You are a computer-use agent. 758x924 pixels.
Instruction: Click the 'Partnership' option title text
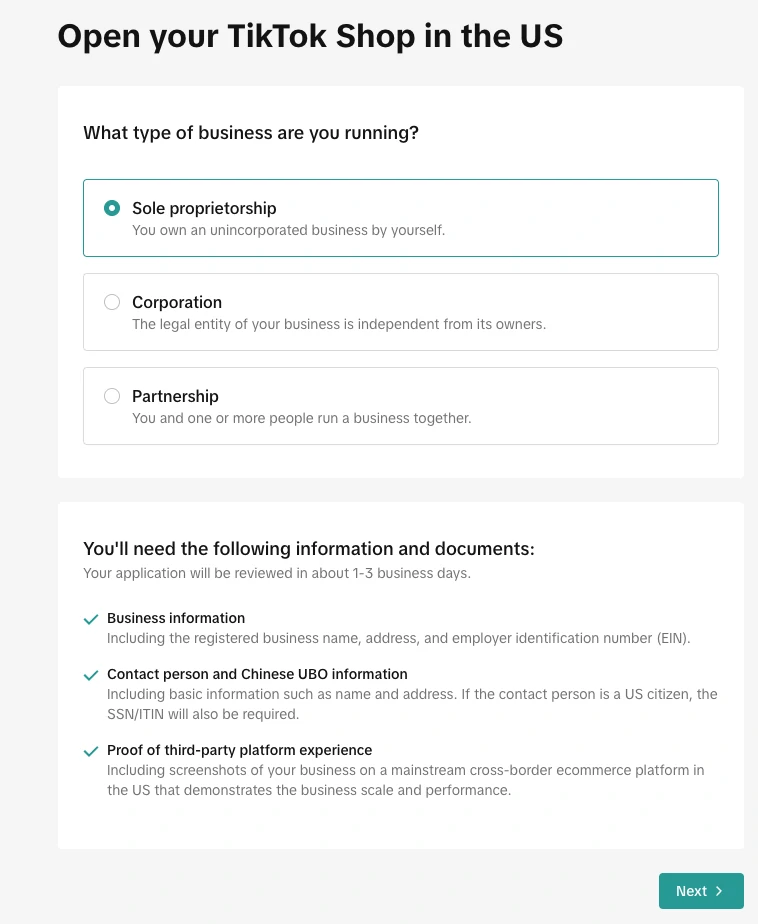(175, 396)
